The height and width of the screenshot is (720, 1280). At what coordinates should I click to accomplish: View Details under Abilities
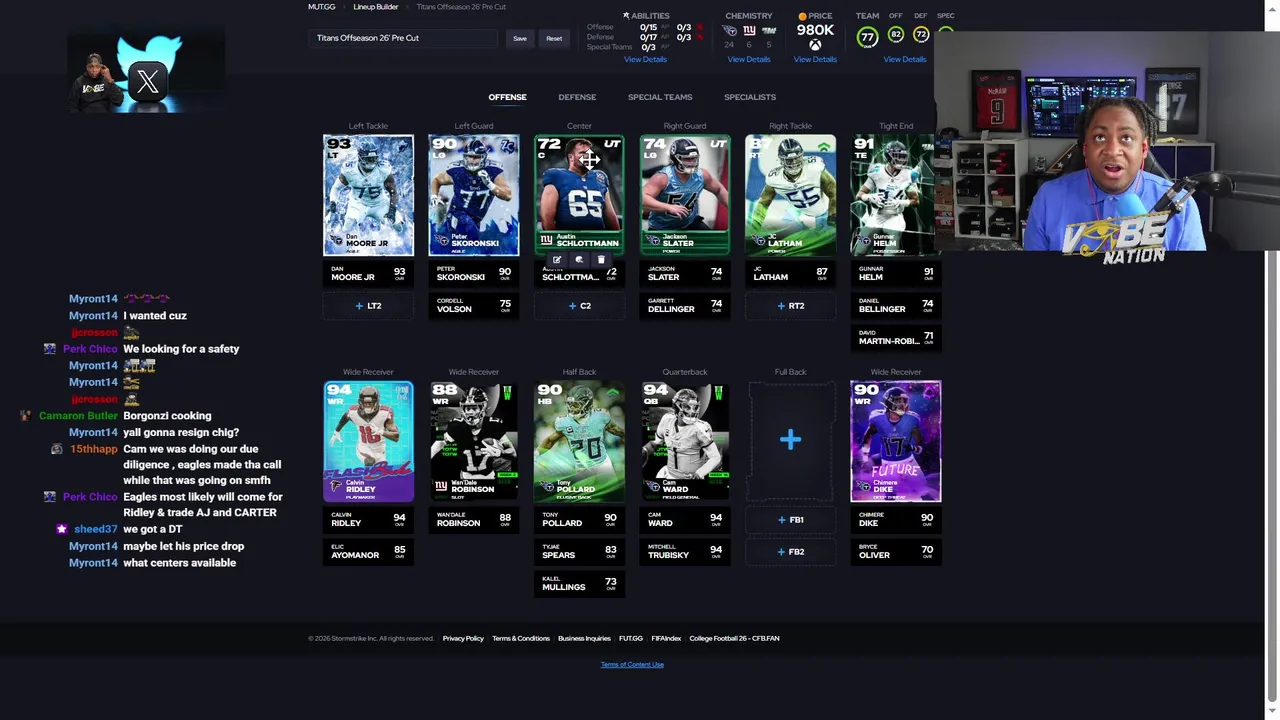click(x=645, y=60)
